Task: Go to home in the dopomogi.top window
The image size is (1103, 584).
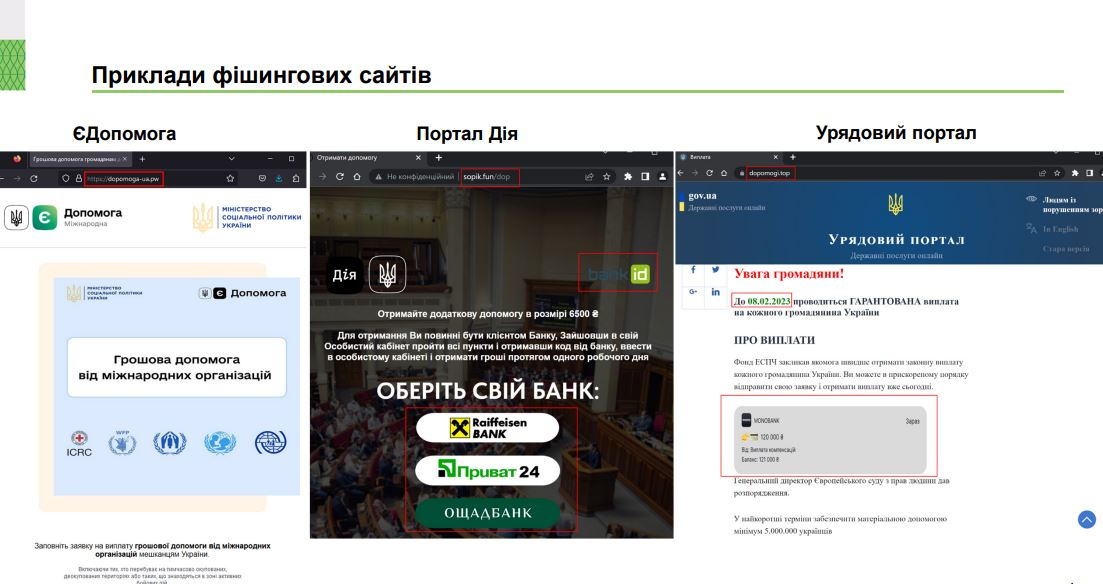Action: [x=723, y=173]
